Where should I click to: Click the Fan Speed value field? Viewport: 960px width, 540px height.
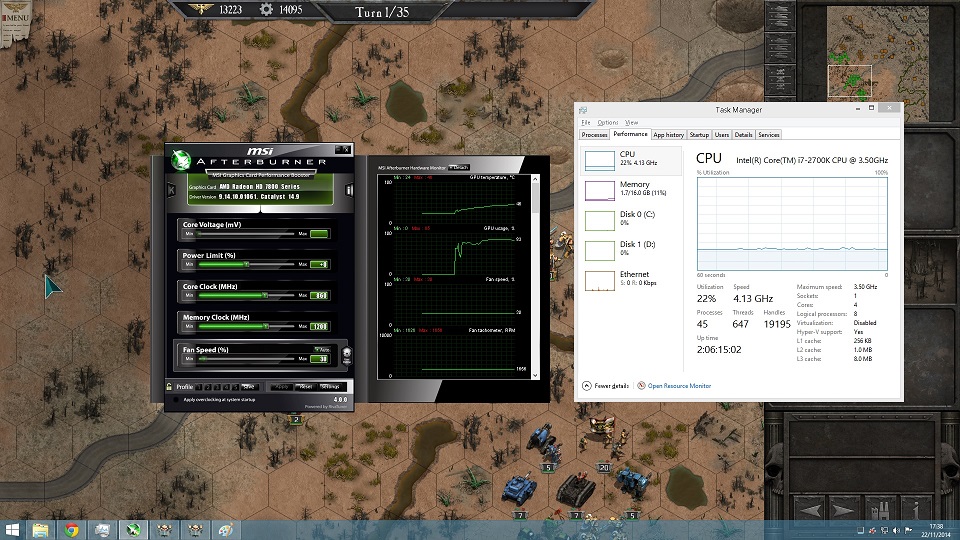click(x=320, y=359)
